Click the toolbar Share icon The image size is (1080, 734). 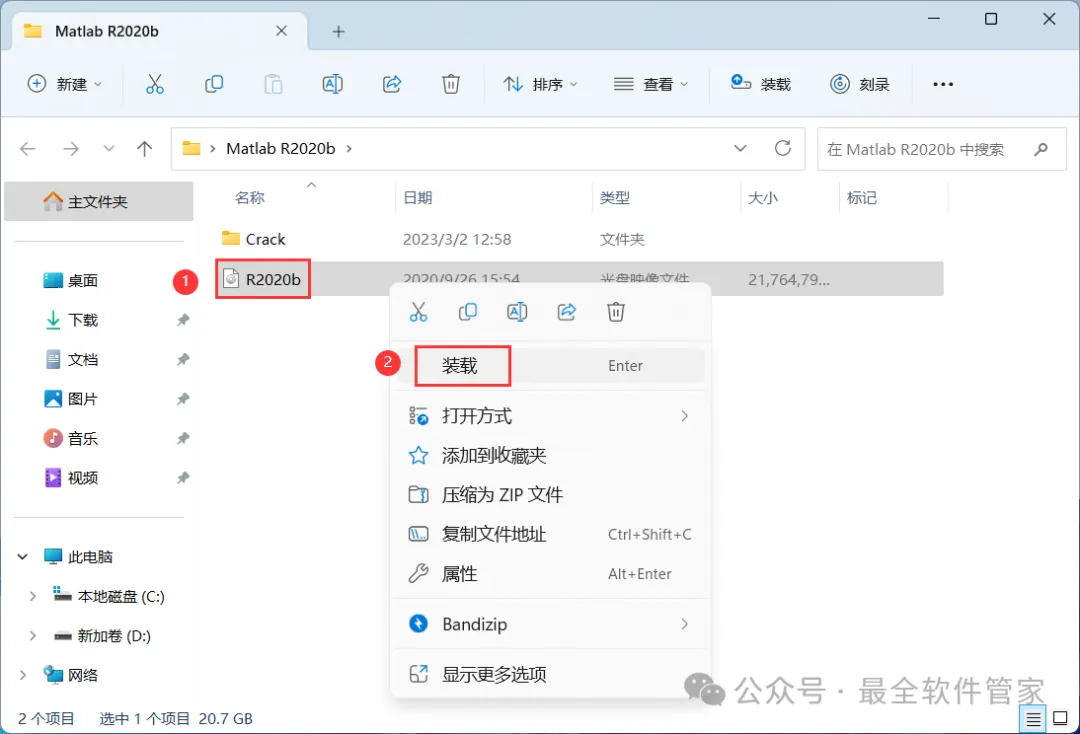pyautogui.click(x=392, y=84)
